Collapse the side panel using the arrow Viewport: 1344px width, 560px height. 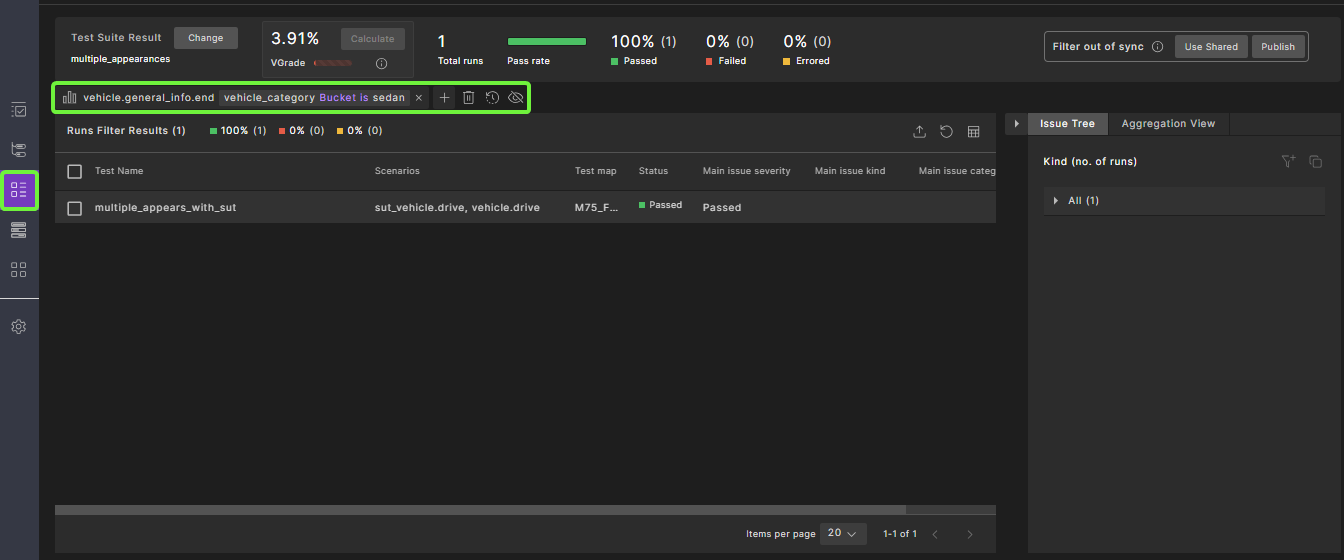(x=1017, y=124)
